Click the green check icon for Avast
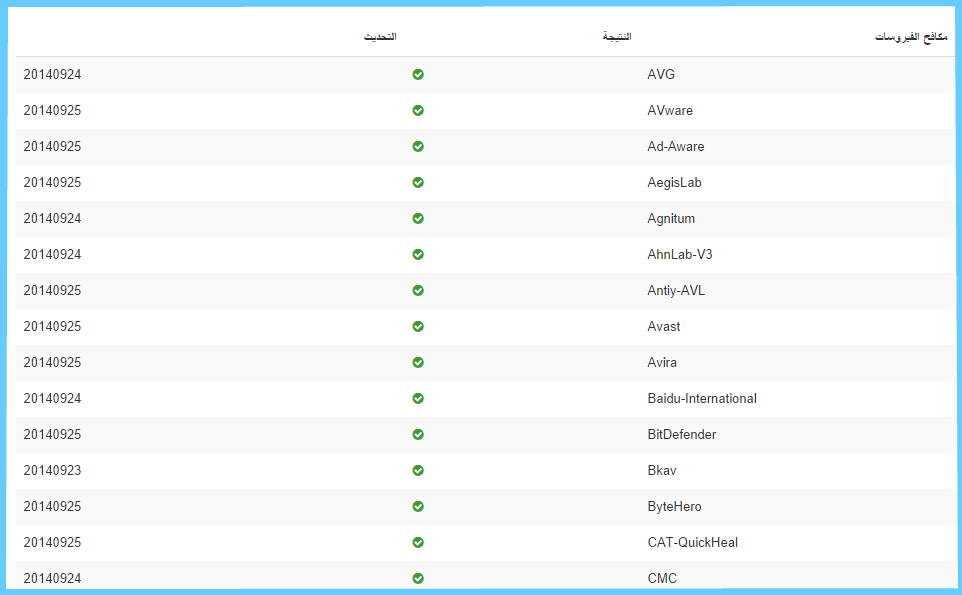 [418, 326]
